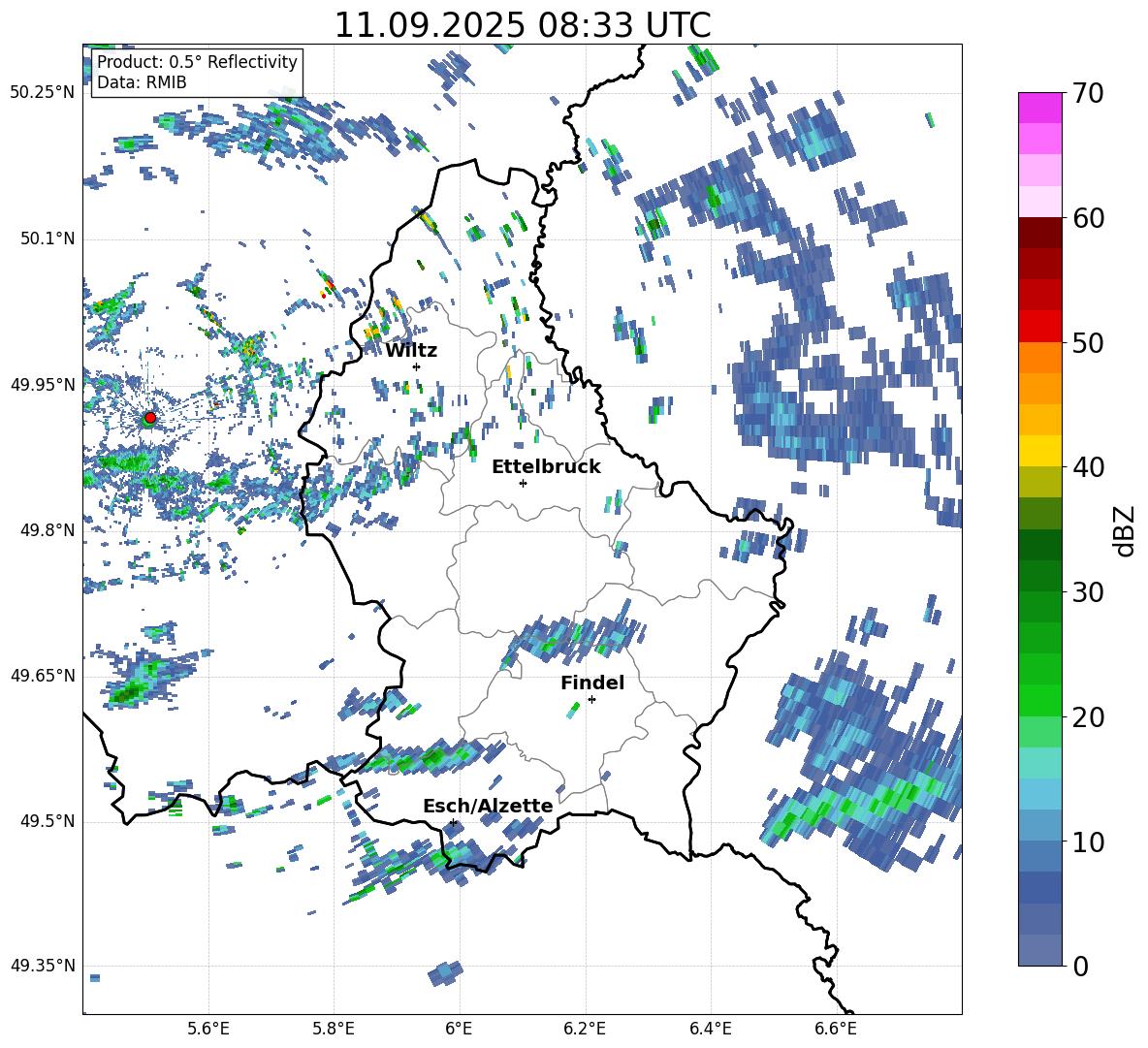Click the 5.8°E longitude tick label

pyautogui.click(x=334, y=1029)
